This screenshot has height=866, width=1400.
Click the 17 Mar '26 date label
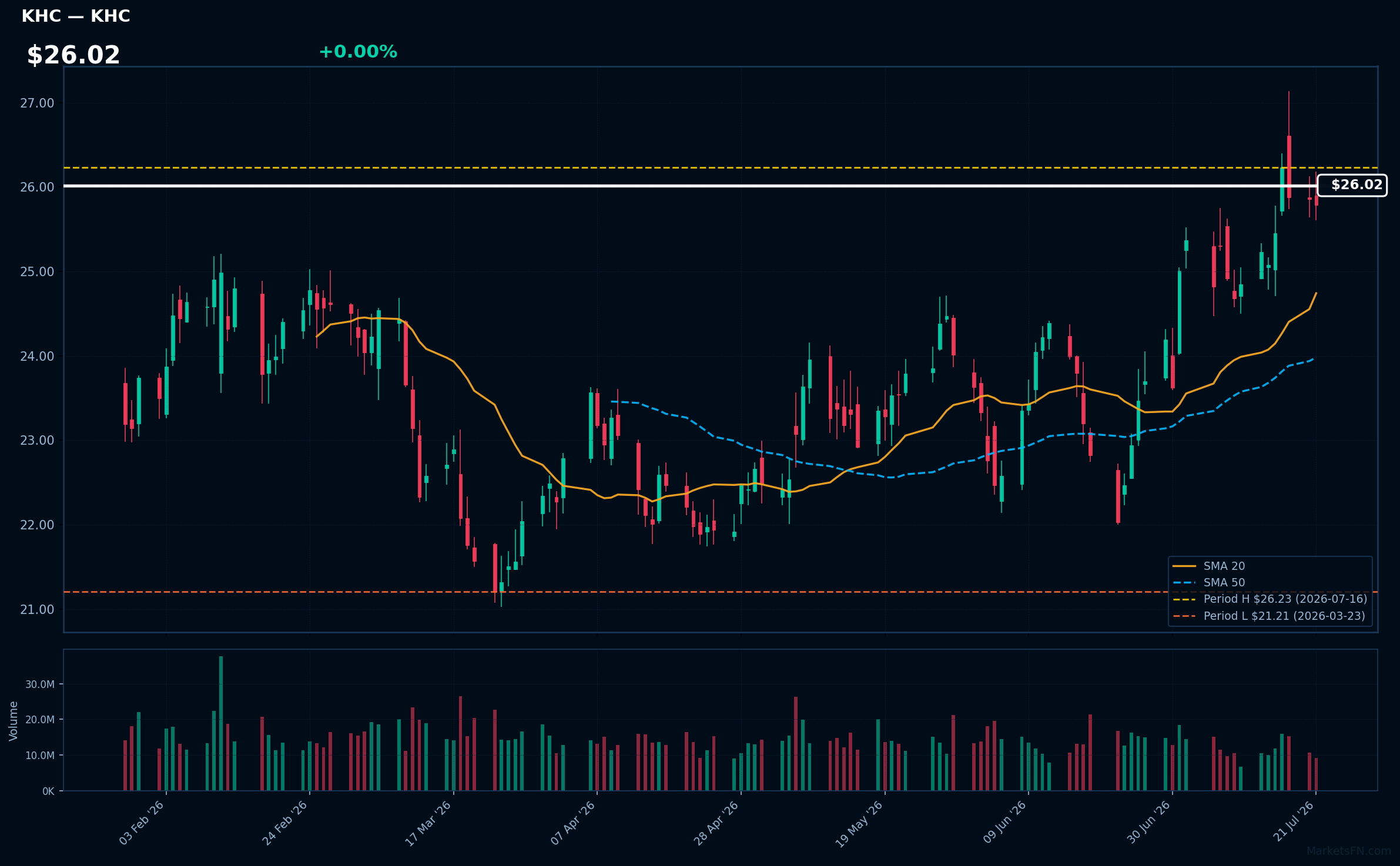[x=428, y=823]
